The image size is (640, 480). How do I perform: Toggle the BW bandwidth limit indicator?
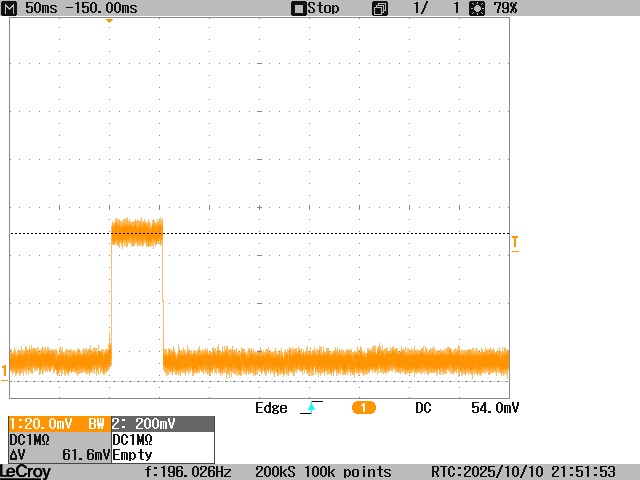point(96,424)
